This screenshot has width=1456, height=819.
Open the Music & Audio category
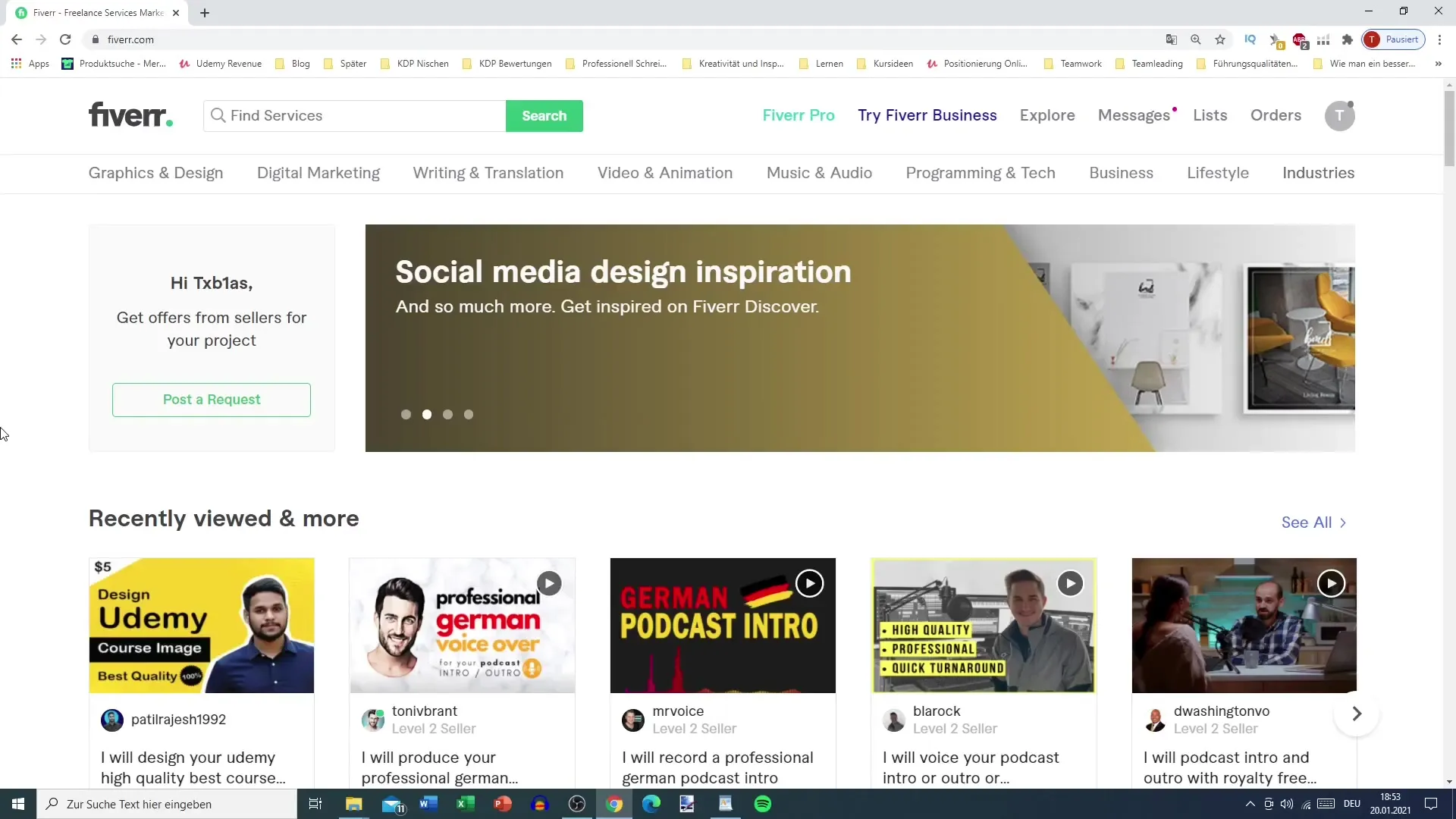point(819,173)
